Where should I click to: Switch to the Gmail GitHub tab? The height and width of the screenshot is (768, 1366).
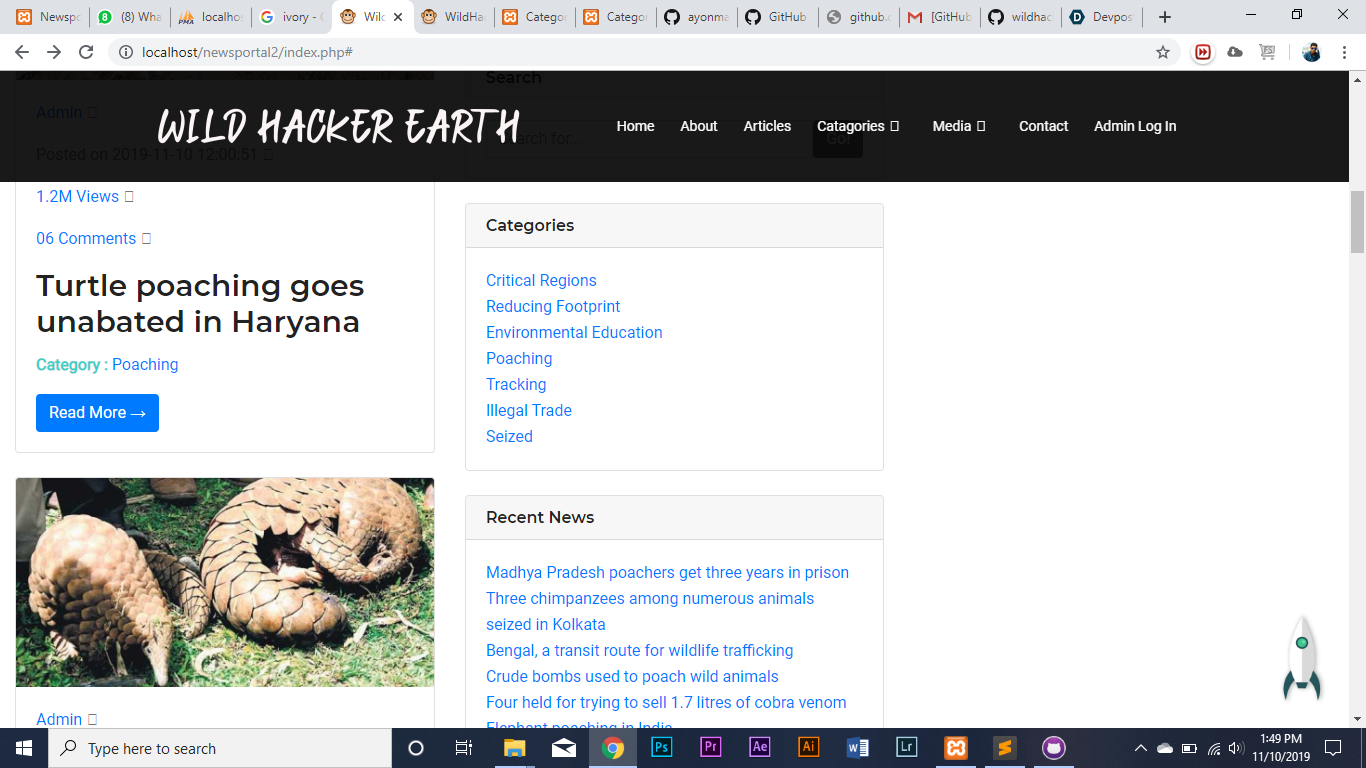(937, 17)
